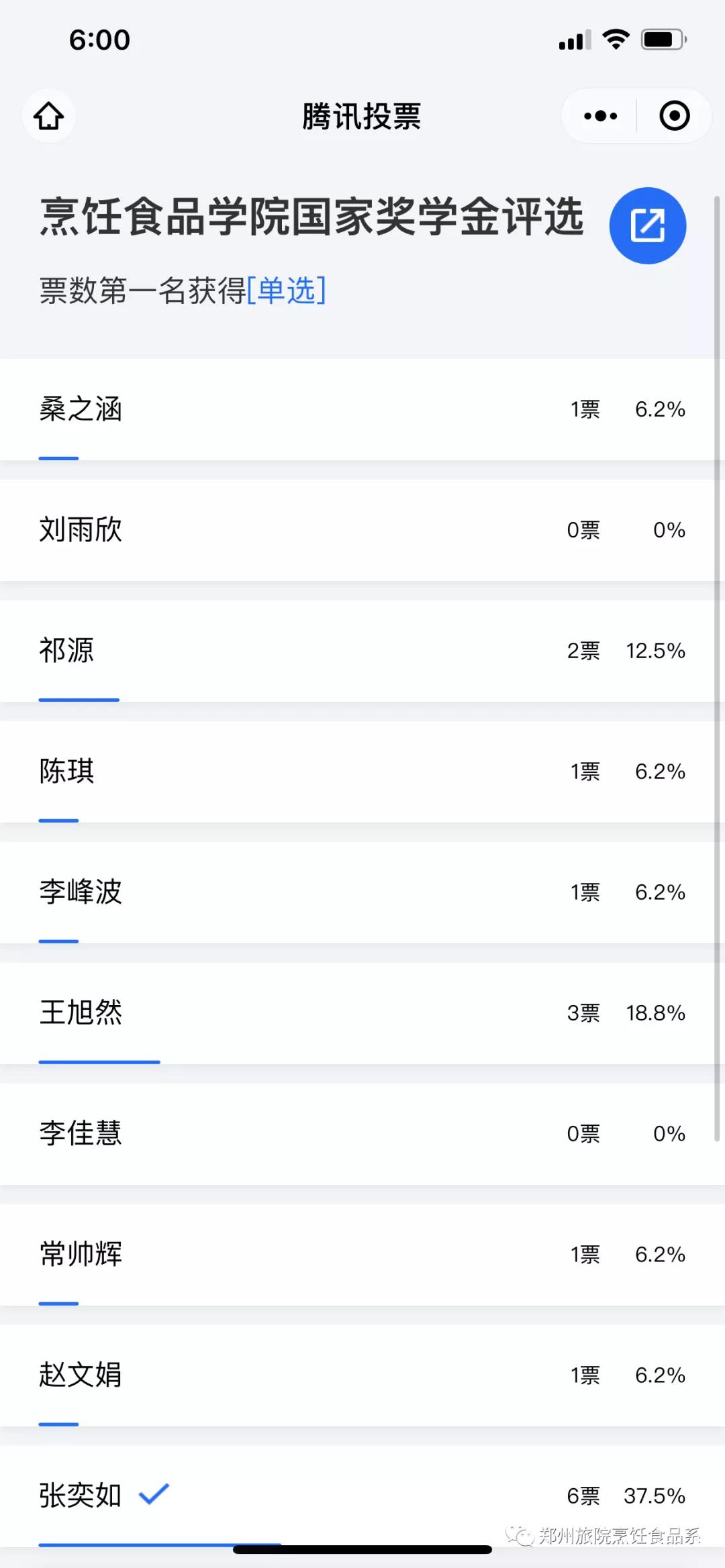
Task: Click the page scrollbar on the right
Action: pyautogui.click(x=716, y=671)
